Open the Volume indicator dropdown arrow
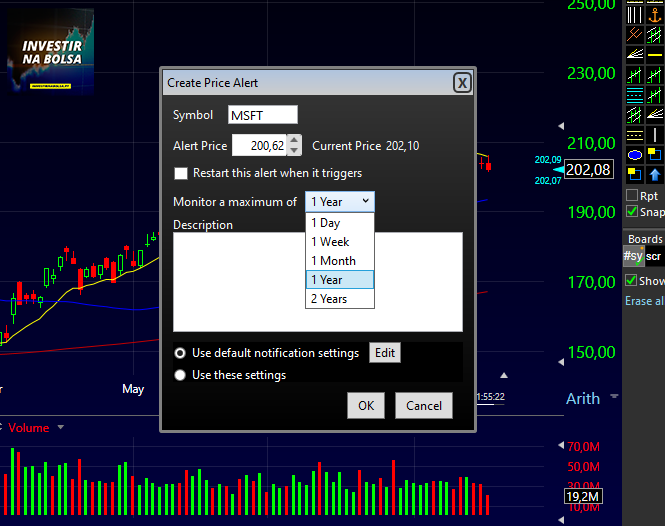 coord(61,427)
